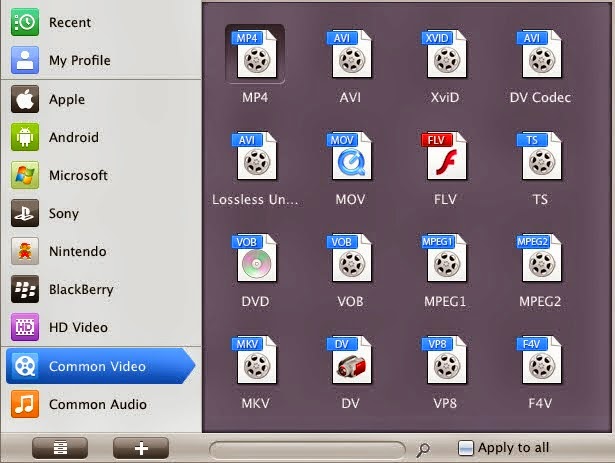Focus the format search field
Screen dimensions: 615x463
(x=308, y=450)
